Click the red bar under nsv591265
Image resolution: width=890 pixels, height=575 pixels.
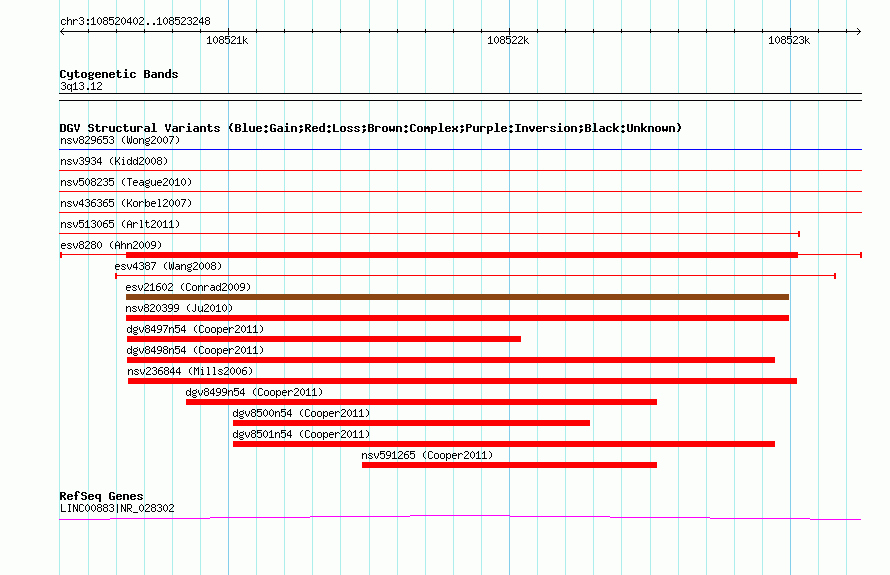(509, 465)
